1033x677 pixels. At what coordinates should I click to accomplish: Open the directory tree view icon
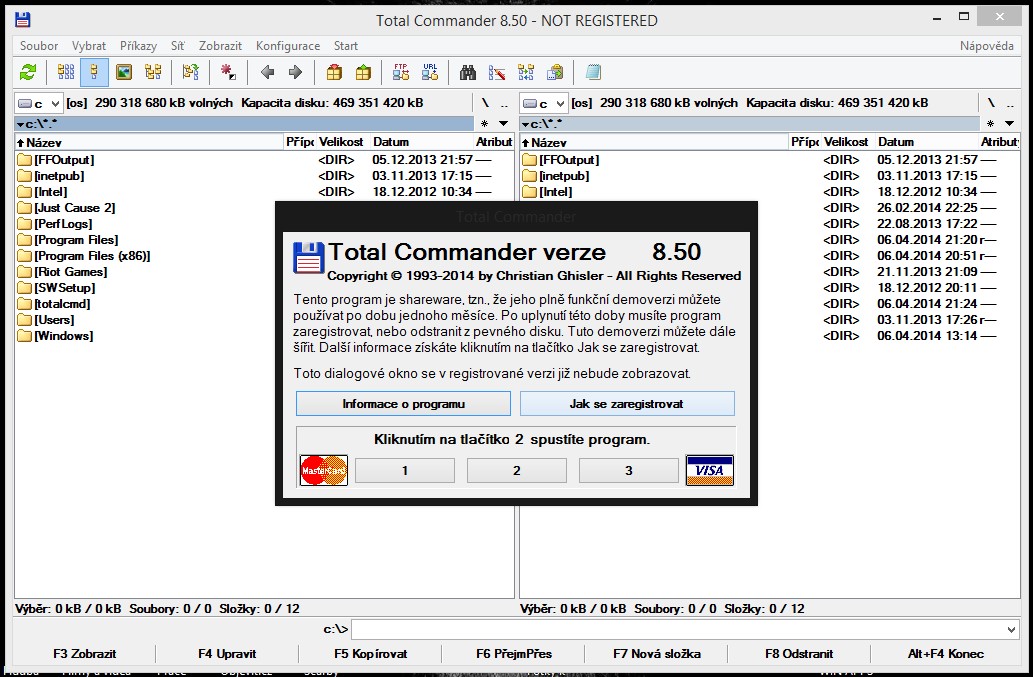[153, 72]
